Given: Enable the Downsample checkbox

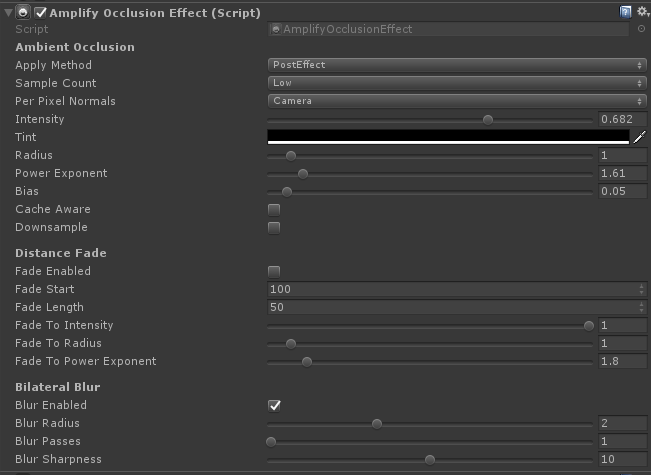Looking at the screenshot, I should tap(274, 228).
